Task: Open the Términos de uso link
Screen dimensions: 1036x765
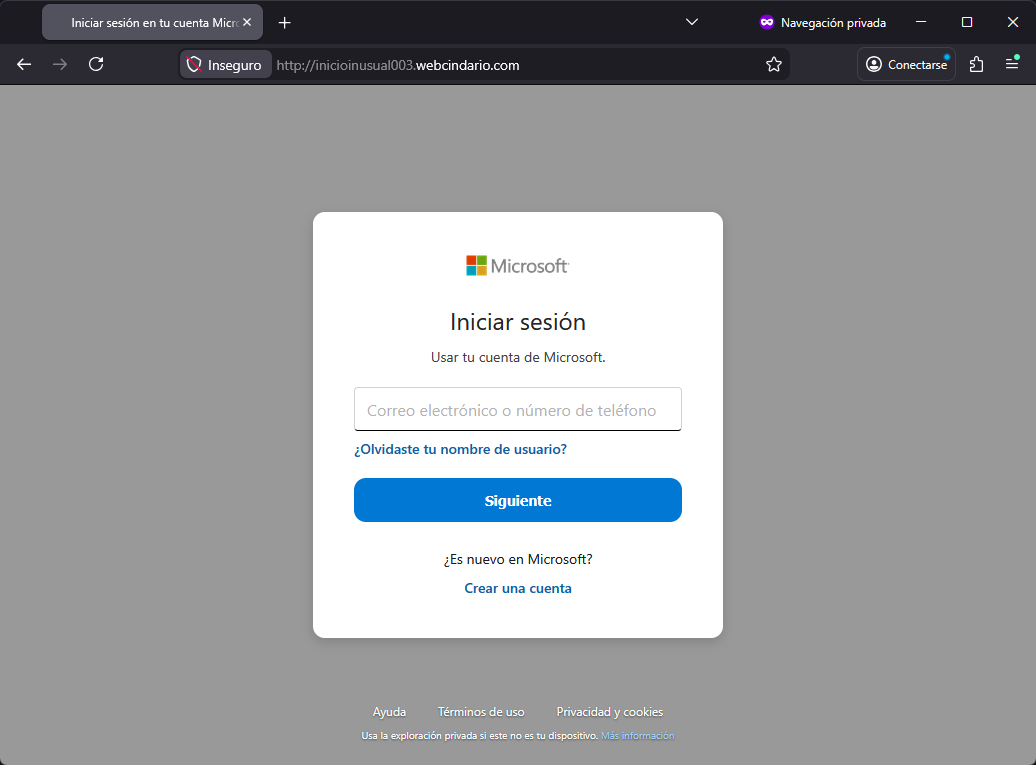Action: pos(481,711)
